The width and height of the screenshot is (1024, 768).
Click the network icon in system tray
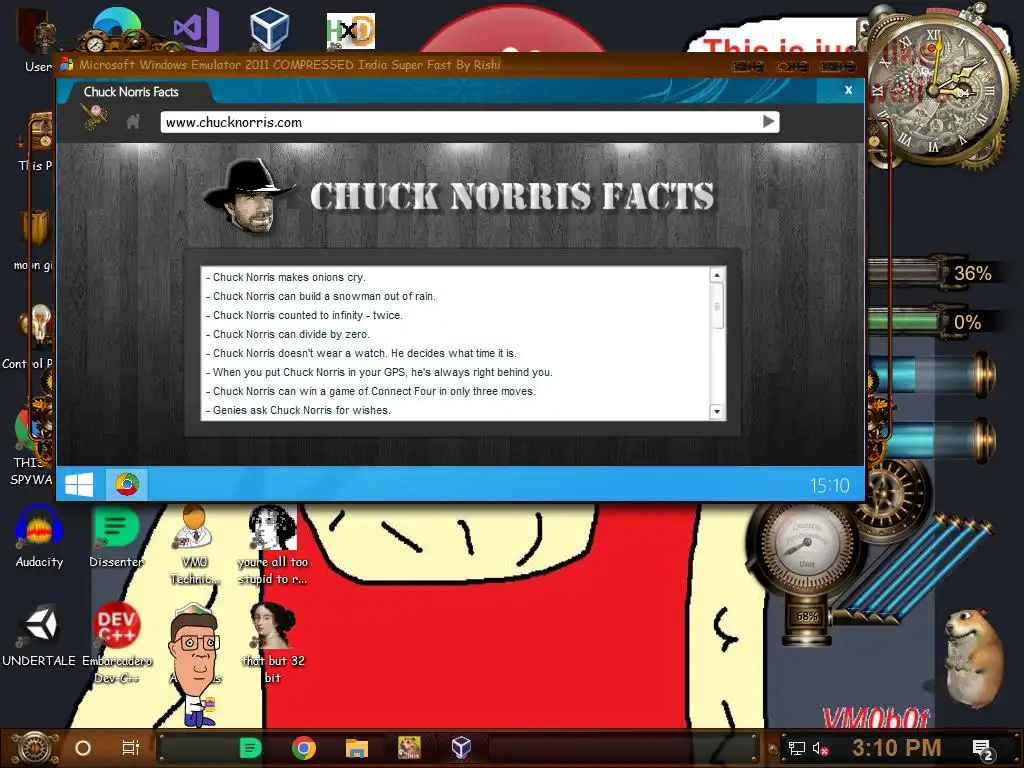point(797,748)
